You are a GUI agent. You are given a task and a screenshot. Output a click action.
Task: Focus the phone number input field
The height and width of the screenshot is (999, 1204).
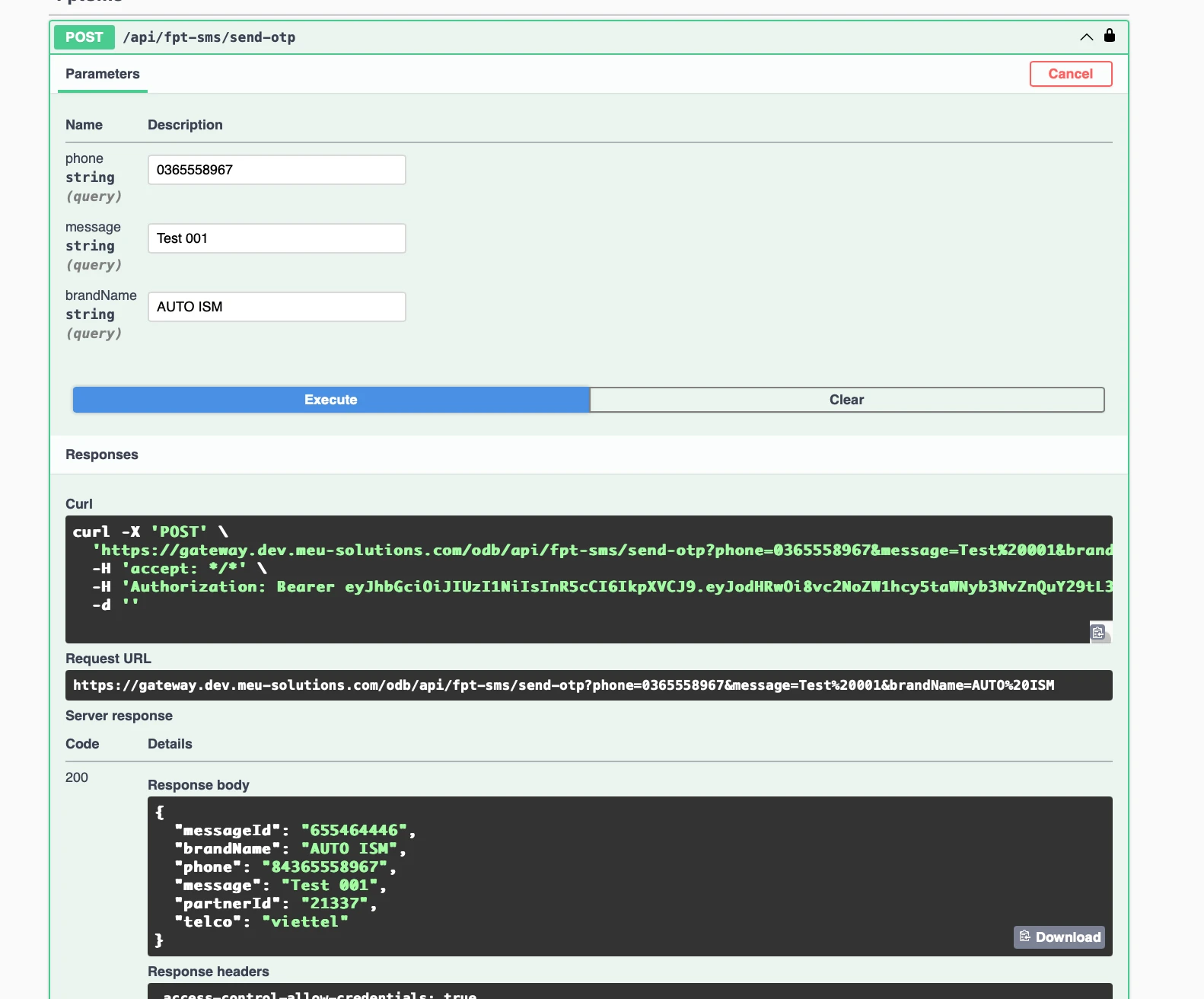(x=276, y=170)
